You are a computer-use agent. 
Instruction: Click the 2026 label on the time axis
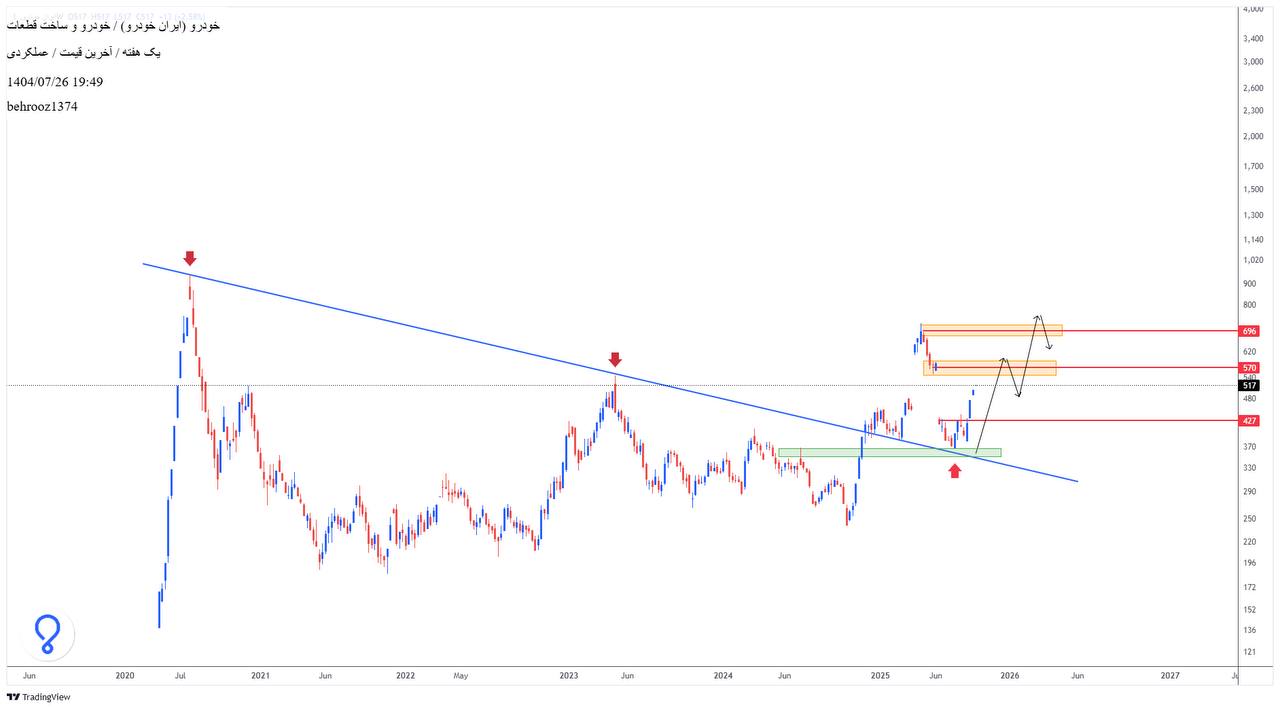point(1010,676)
